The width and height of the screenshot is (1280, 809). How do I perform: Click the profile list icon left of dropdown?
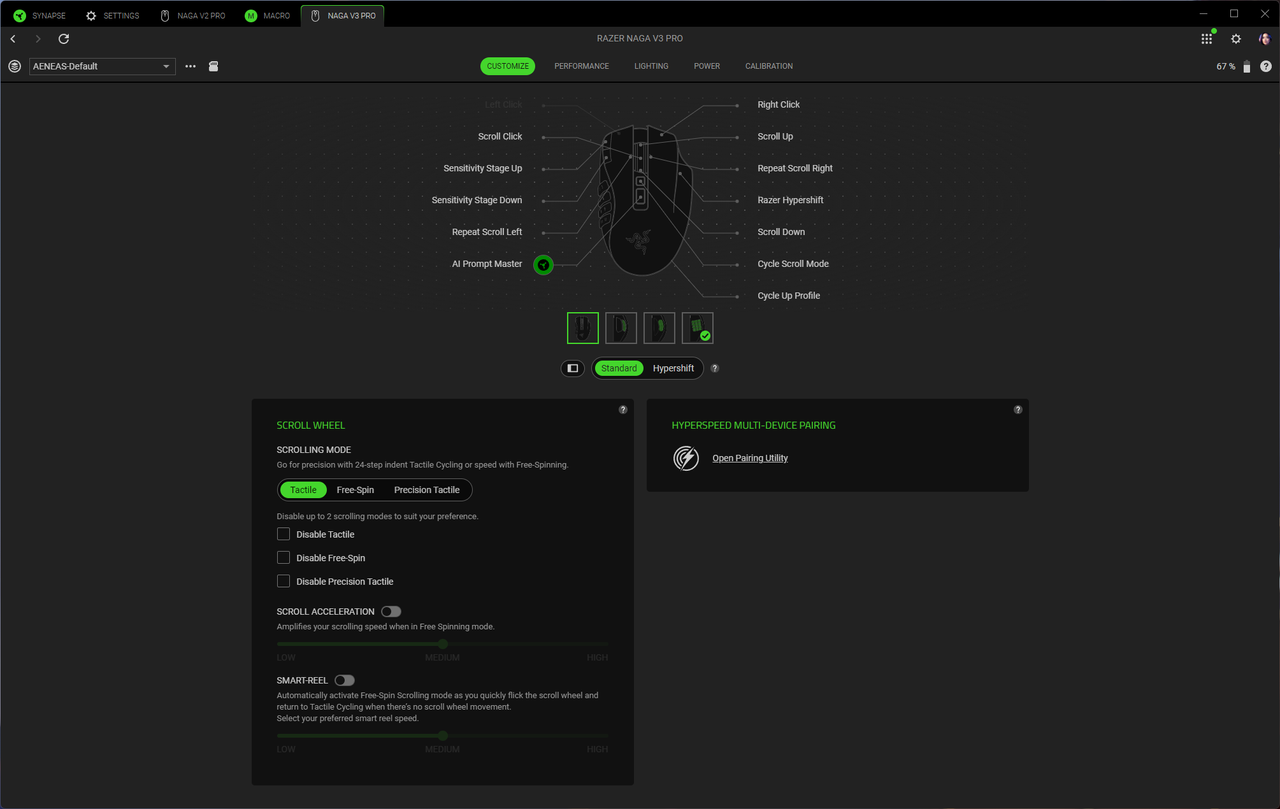[x=14, y=66]
